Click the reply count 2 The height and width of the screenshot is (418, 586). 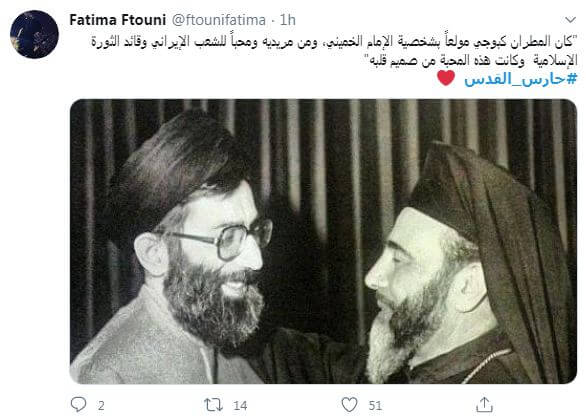click(x=101, y=406)
